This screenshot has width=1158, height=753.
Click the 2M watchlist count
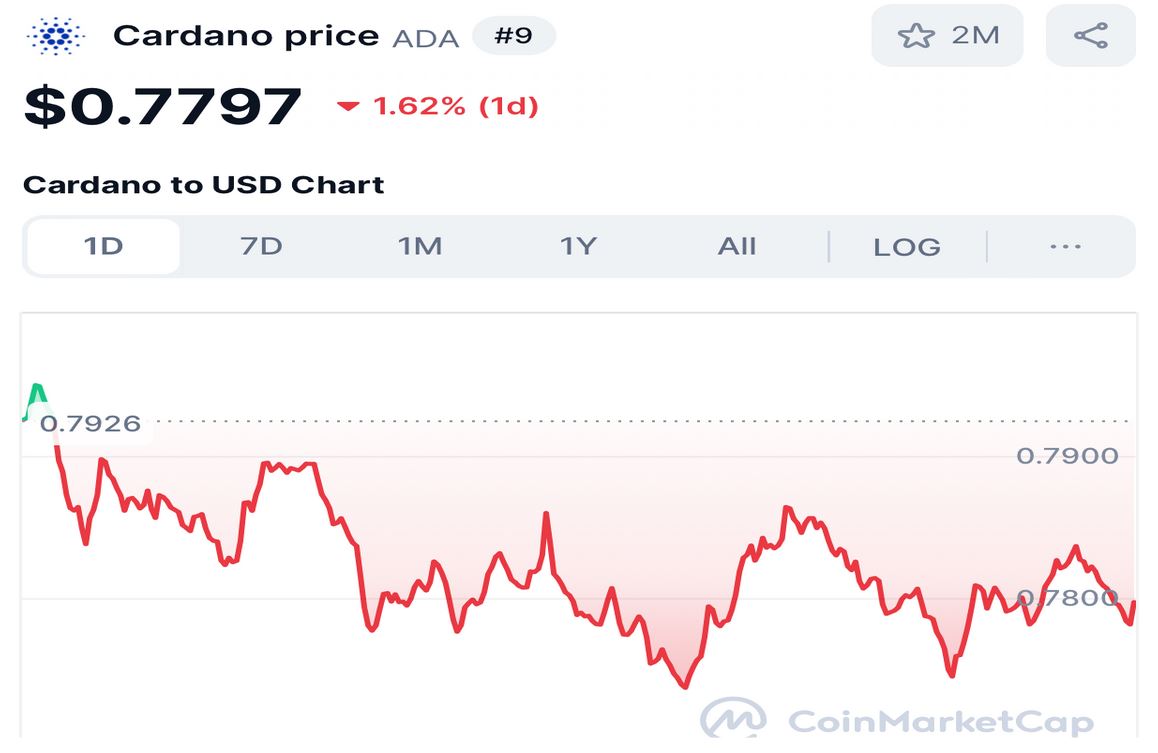pos(975,36)
